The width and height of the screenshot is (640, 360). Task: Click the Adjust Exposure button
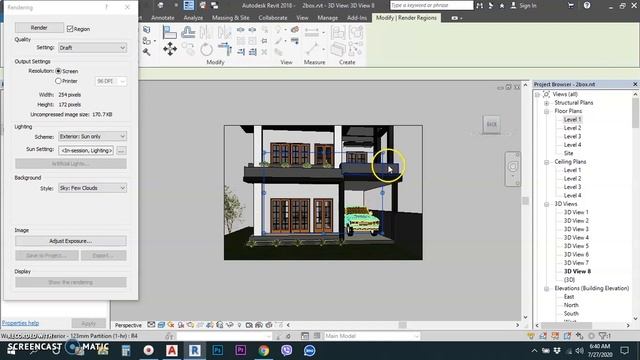[x=71, y=241]
